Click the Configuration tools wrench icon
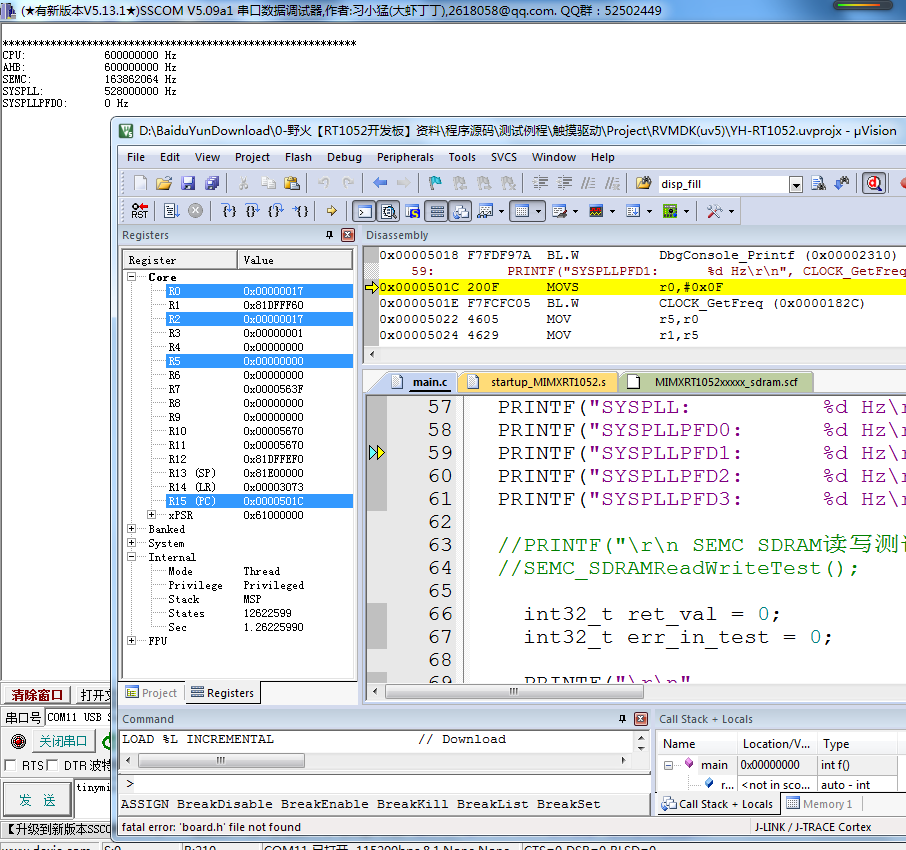 click(715, 211)
